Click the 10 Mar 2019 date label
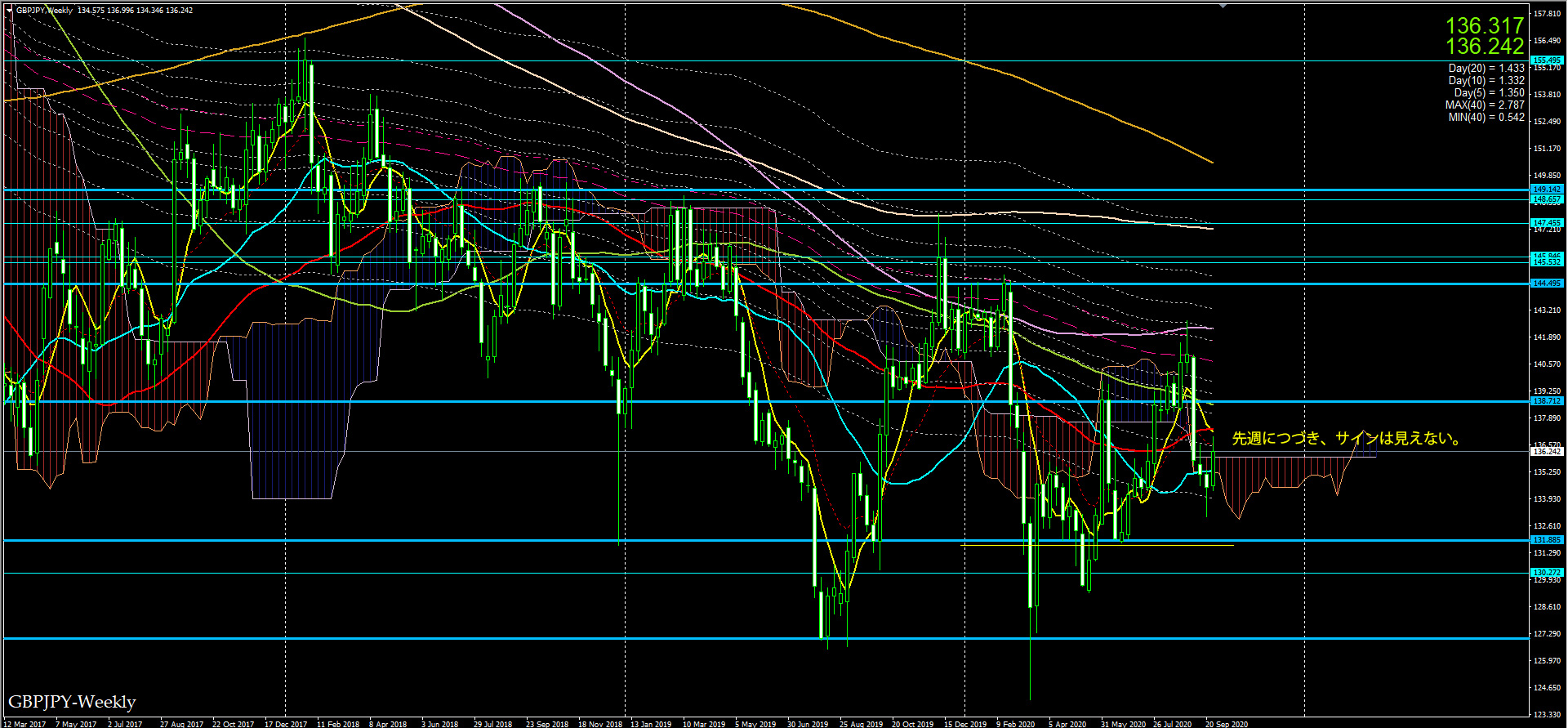This screenshot has height=728, width=1568. (704, 724)
